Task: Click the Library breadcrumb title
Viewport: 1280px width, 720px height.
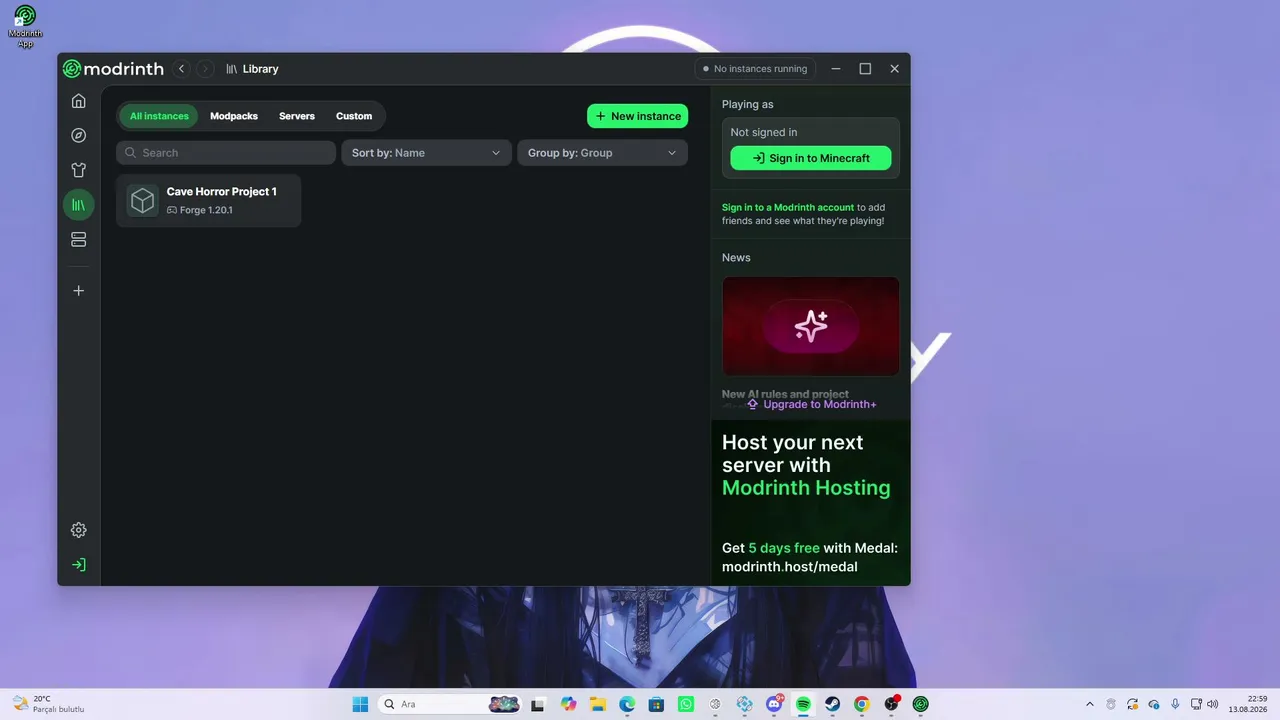Action: (260, 69)
